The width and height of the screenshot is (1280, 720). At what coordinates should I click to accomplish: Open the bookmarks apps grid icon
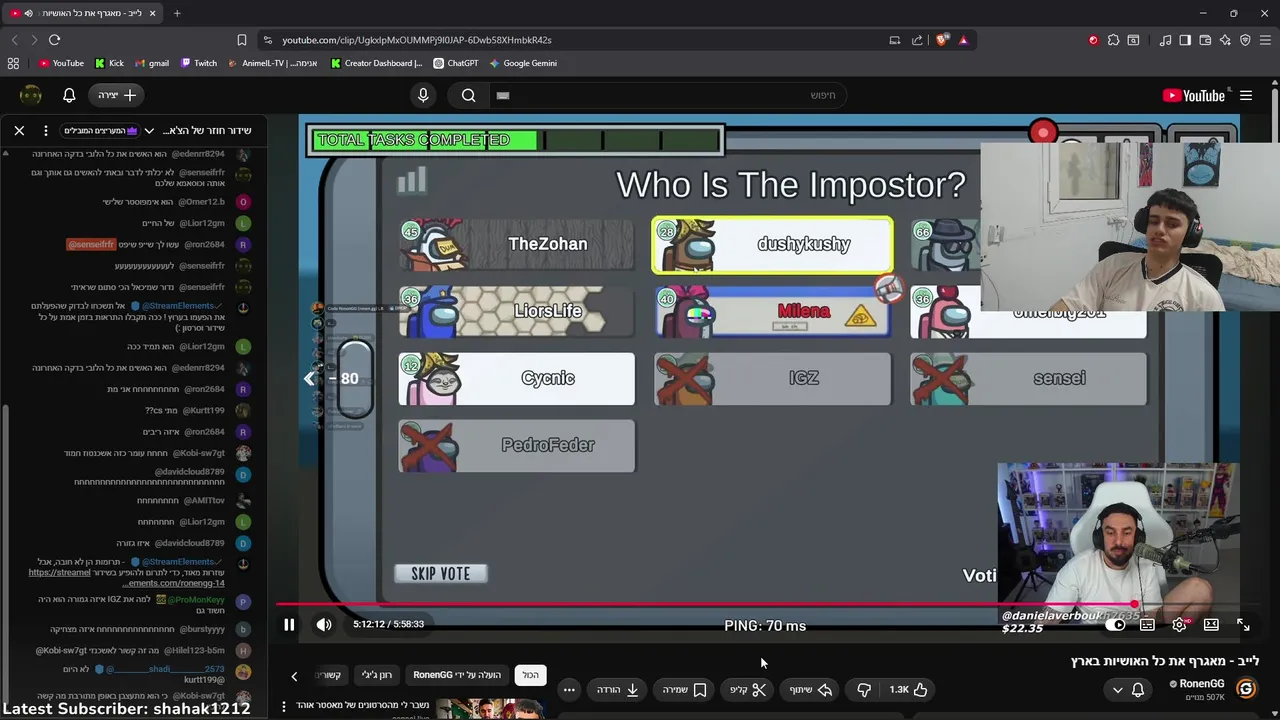[13, 63]
